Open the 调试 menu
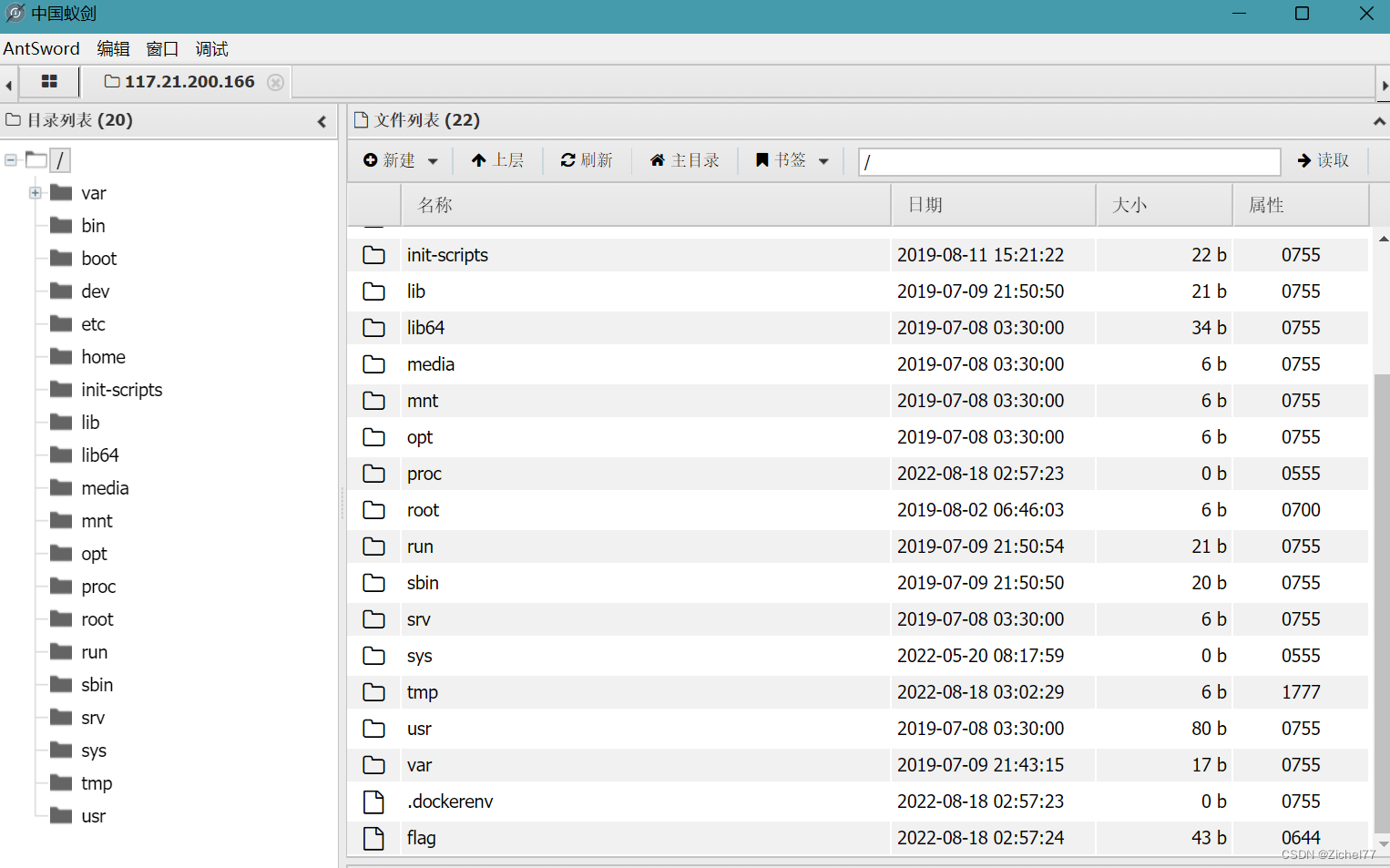 (x=210, y=48)
